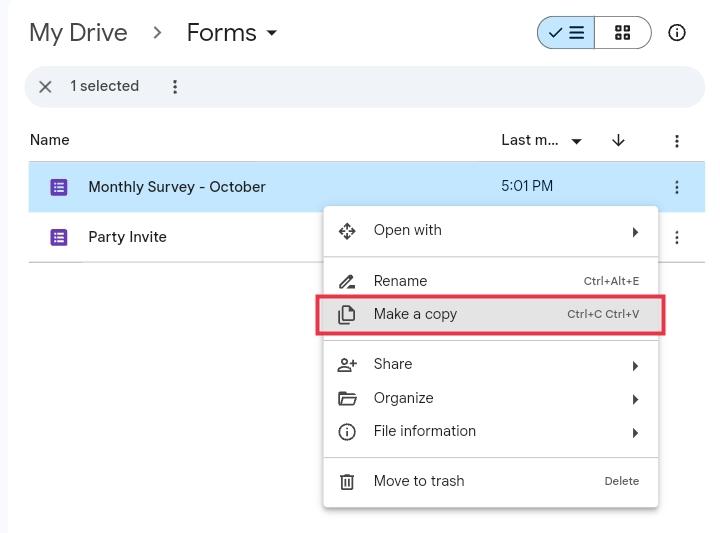This screenshot has width=720, height=533.
Task: Open File information menu entry
Action: pos(490,432)
